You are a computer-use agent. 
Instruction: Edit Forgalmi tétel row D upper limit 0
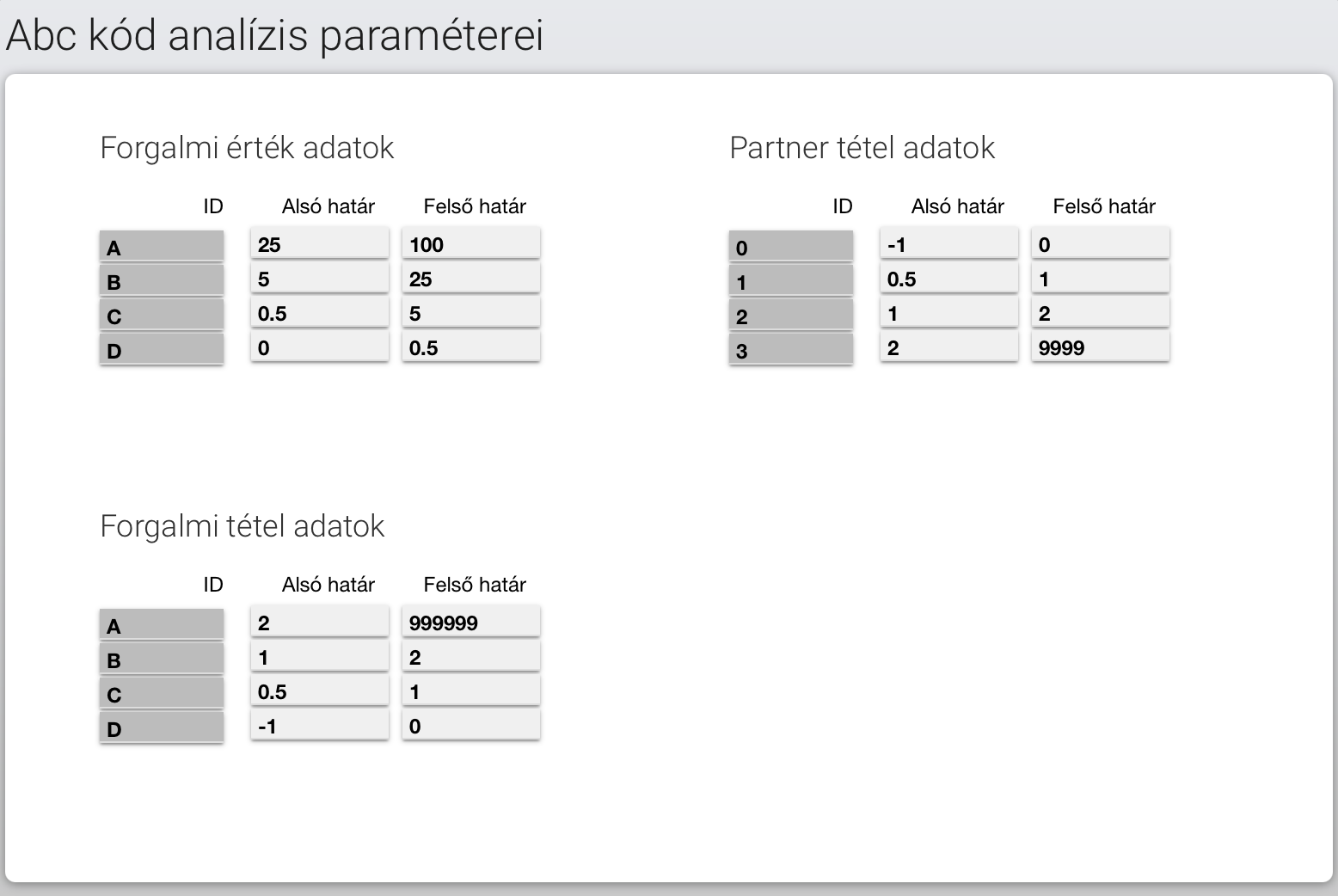471,725
